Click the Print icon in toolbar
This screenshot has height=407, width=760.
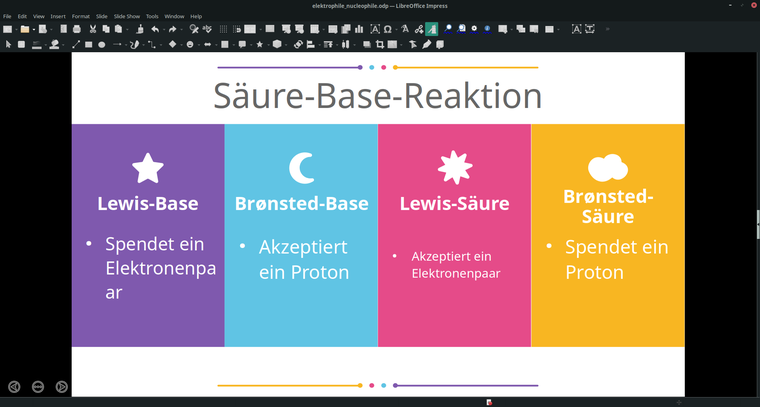(x=76, y=29)
